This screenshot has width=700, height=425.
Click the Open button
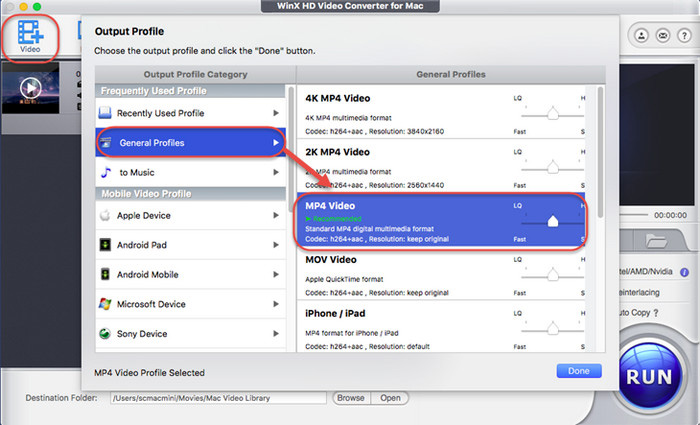(x=390, y=398)
